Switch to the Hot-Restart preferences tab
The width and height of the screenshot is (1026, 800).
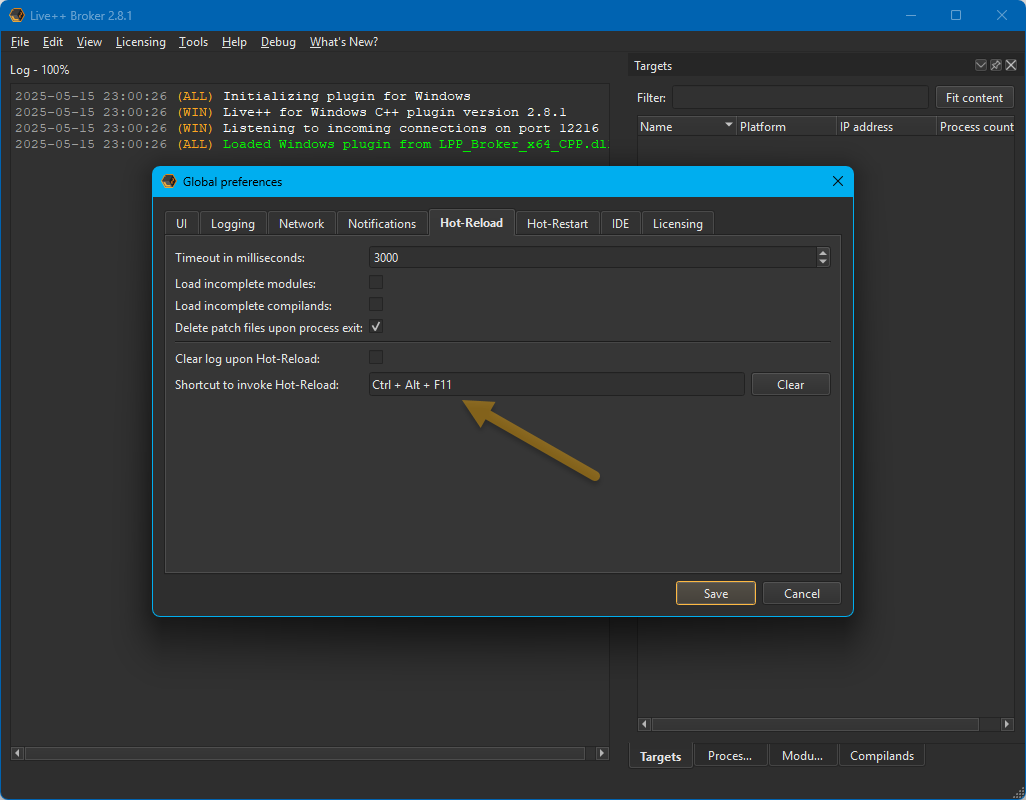click(x=557, y=224)
